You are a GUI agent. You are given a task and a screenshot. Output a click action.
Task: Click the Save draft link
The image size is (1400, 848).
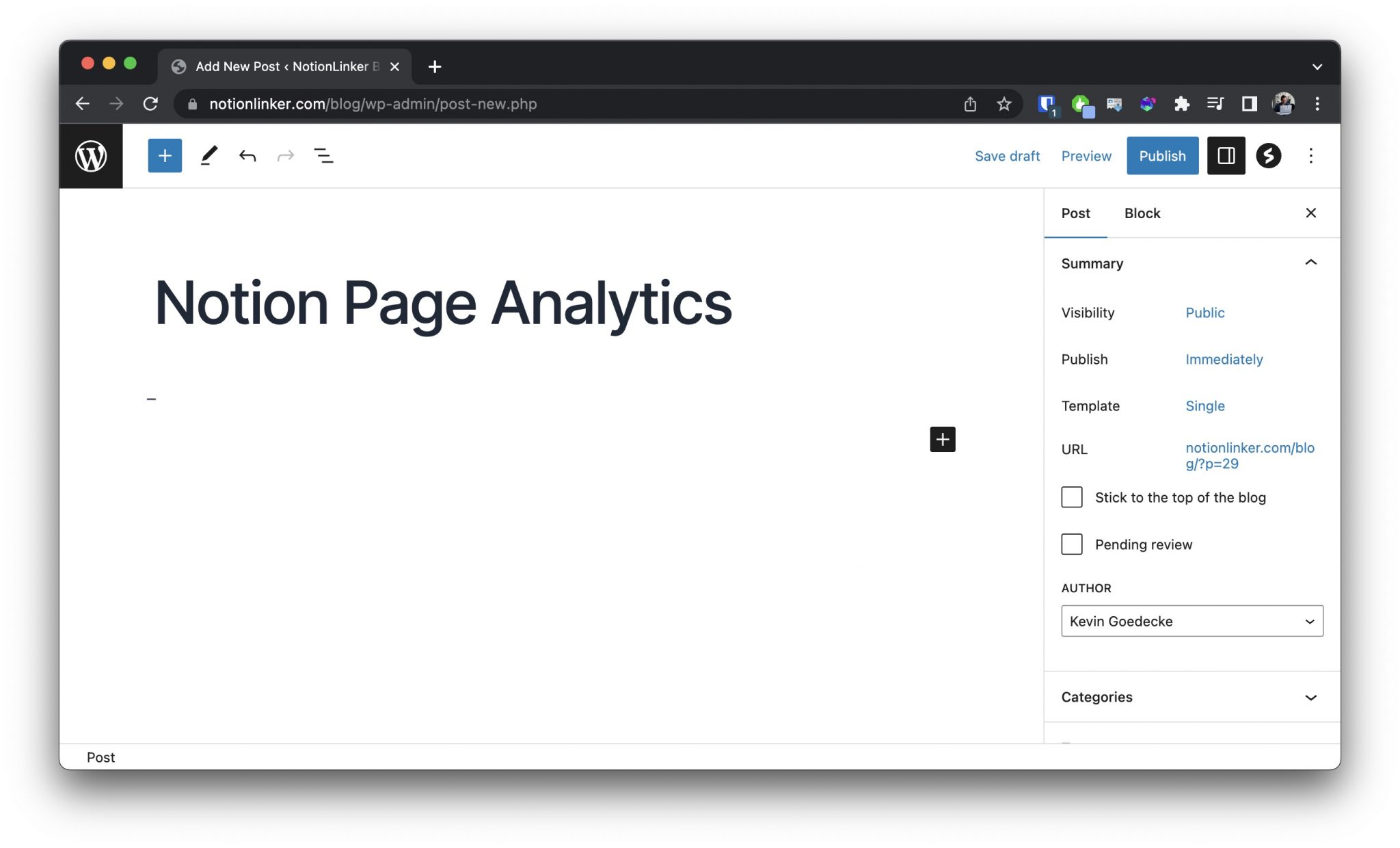[1007, 155]
